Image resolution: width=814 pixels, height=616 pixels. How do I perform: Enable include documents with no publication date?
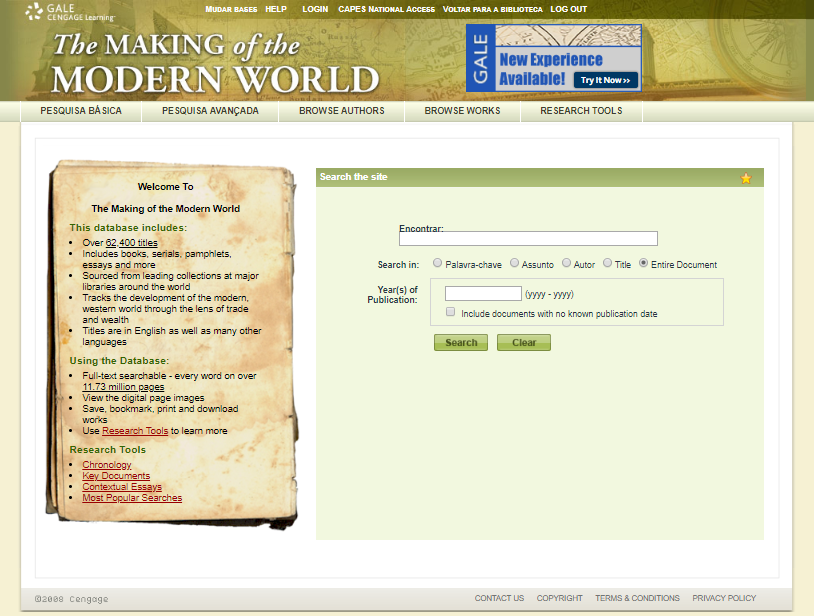tap(451, 312)
